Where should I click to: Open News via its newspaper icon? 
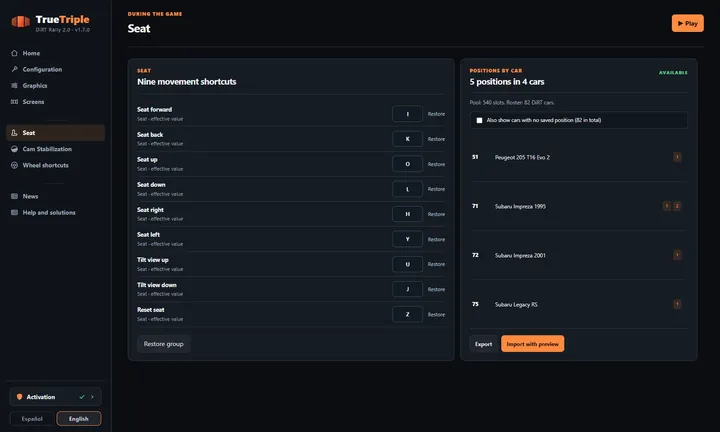pos(14,196)
